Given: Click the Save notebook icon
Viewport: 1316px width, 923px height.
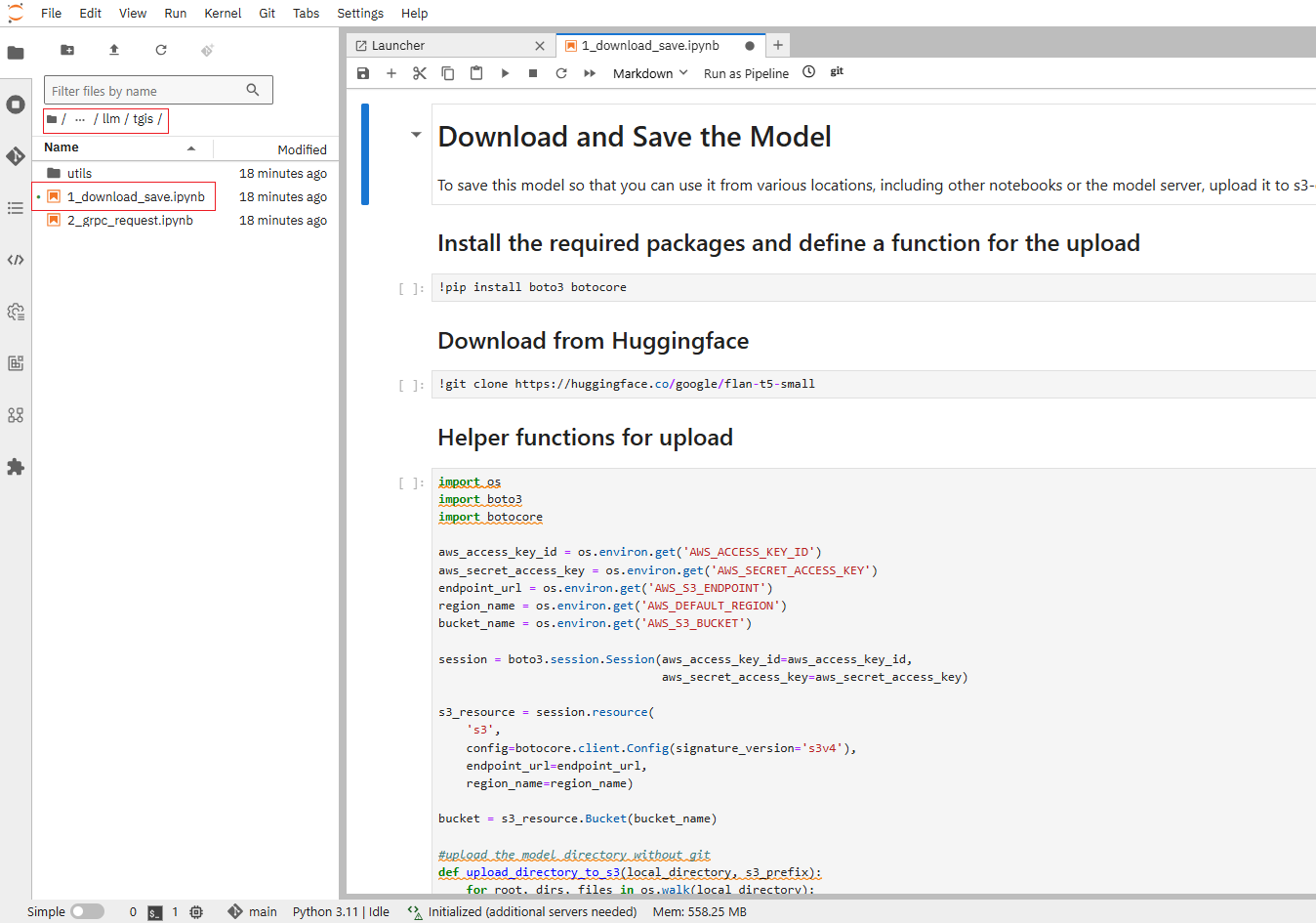Looking at the screenshot, I should (x=363, y=73).
